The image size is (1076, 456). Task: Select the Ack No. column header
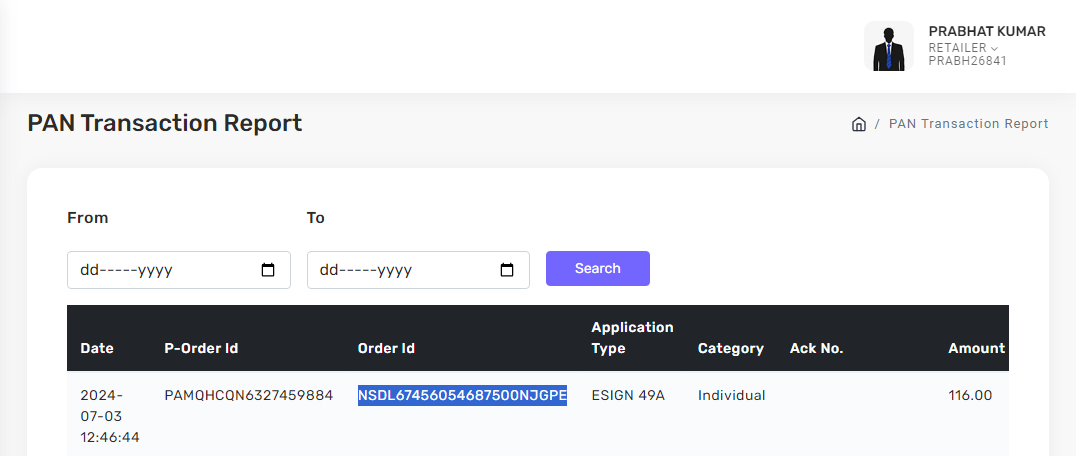click(x=816, y=348)
